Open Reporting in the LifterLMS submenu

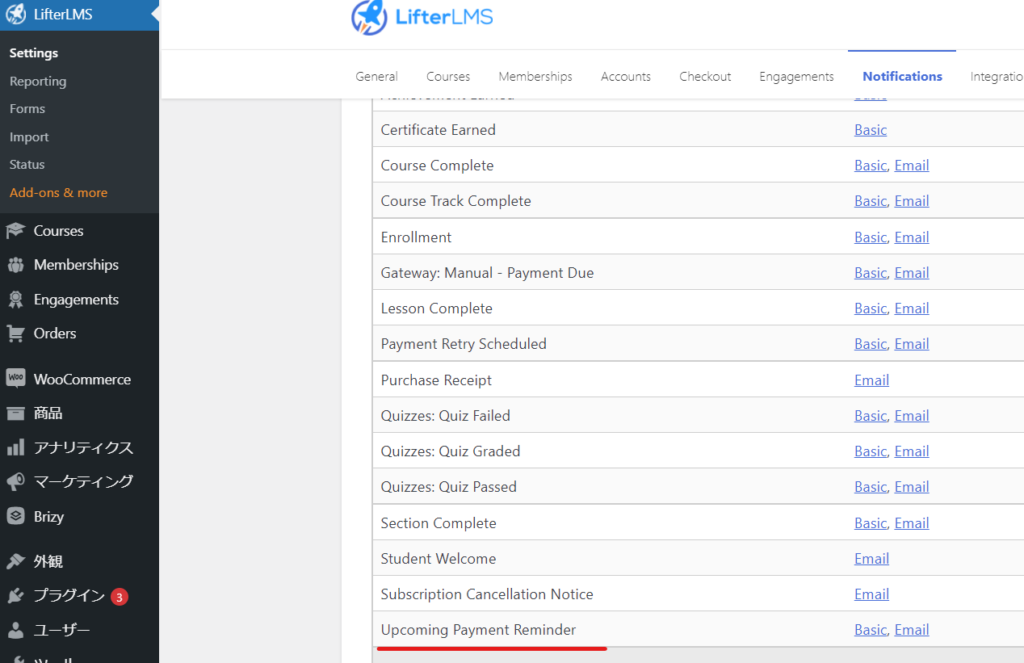tap(38, 81)
